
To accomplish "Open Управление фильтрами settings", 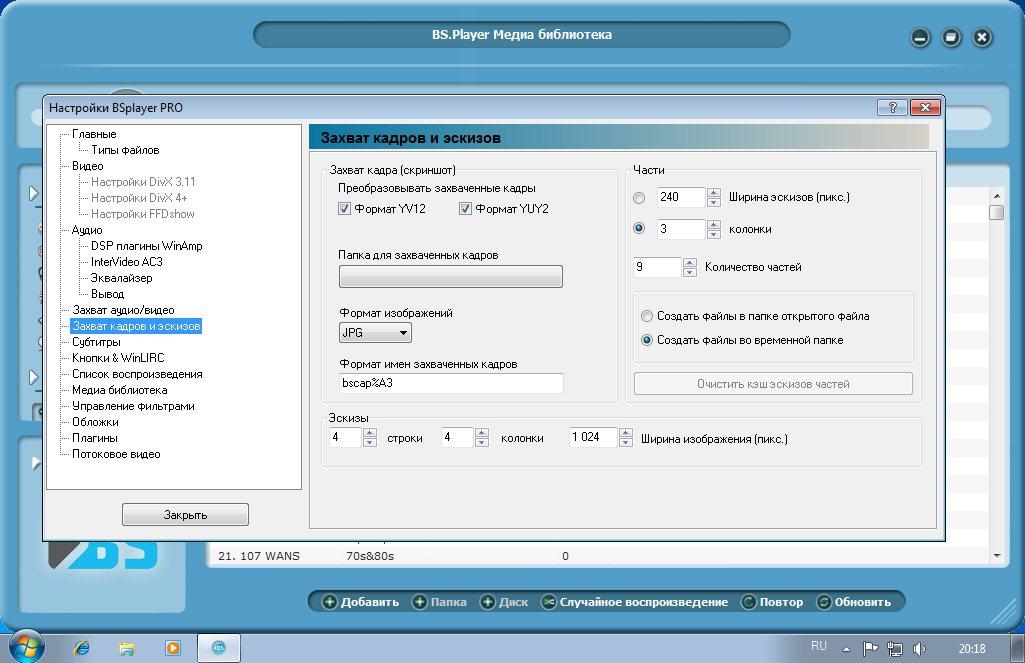I will pyautogui.click(x=133, y=406).
